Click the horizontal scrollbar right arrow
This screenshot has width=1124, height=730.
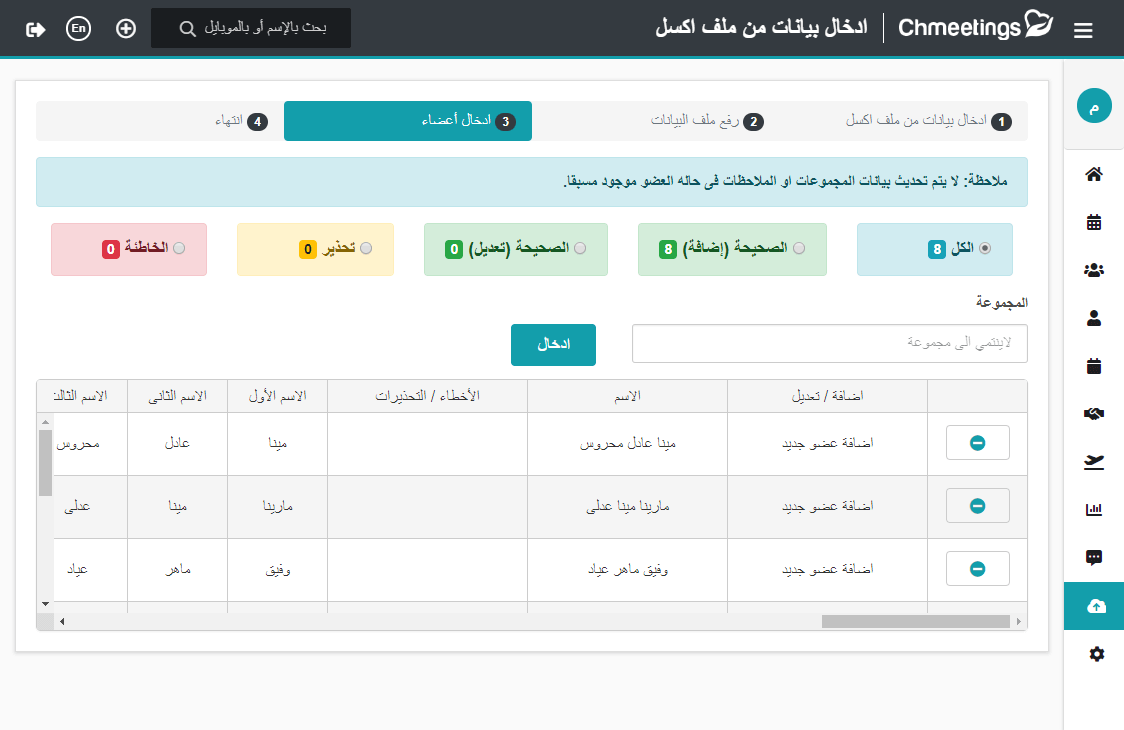1019,622
